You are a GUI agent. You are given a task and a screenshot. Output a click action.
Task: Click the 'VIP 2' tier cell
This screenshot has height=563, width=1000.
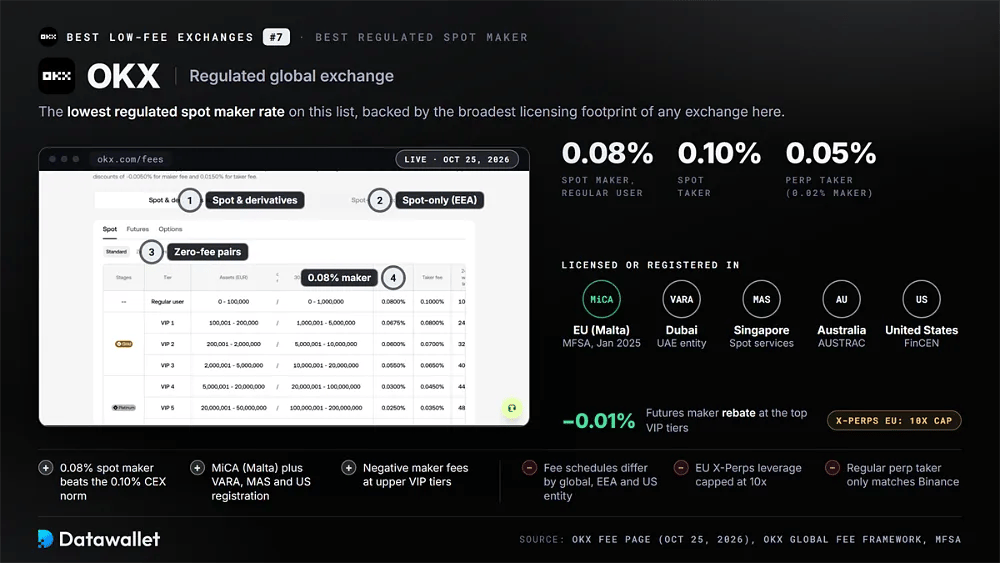167,344
